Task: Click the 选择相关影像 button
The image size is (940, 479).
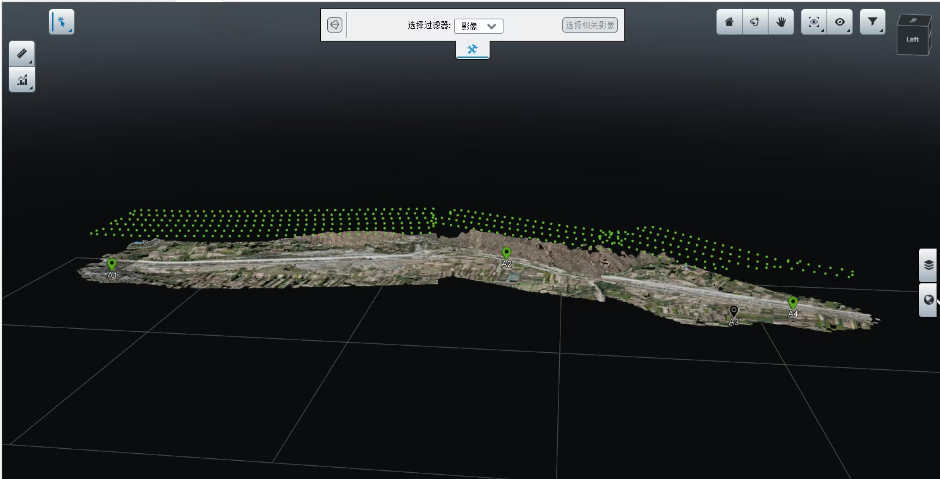Action: (x=589, y=26)
